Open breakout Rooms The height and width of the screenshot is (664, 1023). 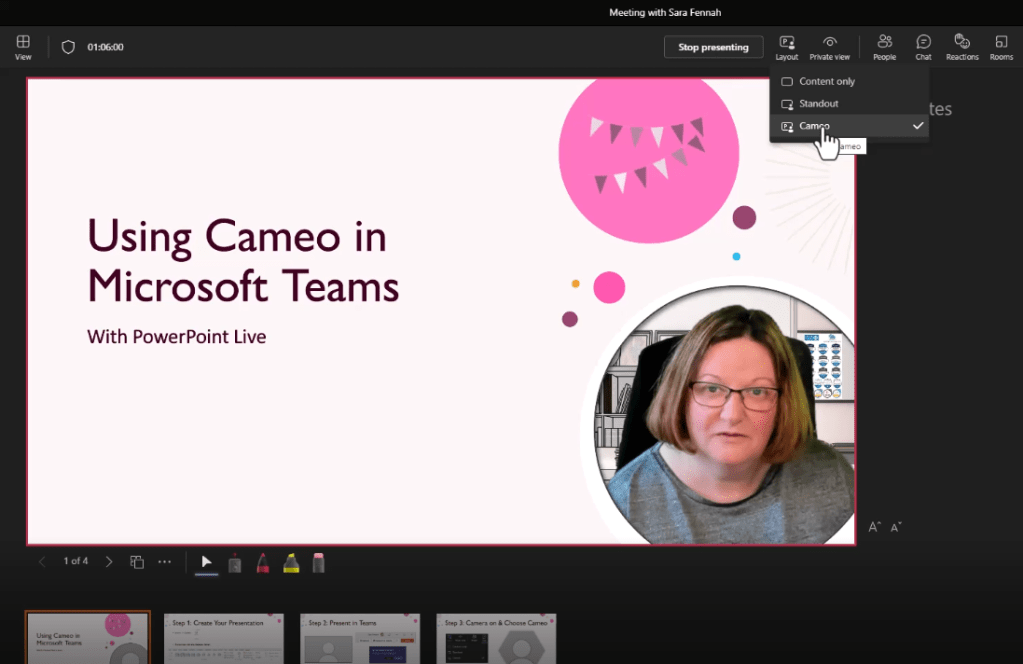[1001, 46]
